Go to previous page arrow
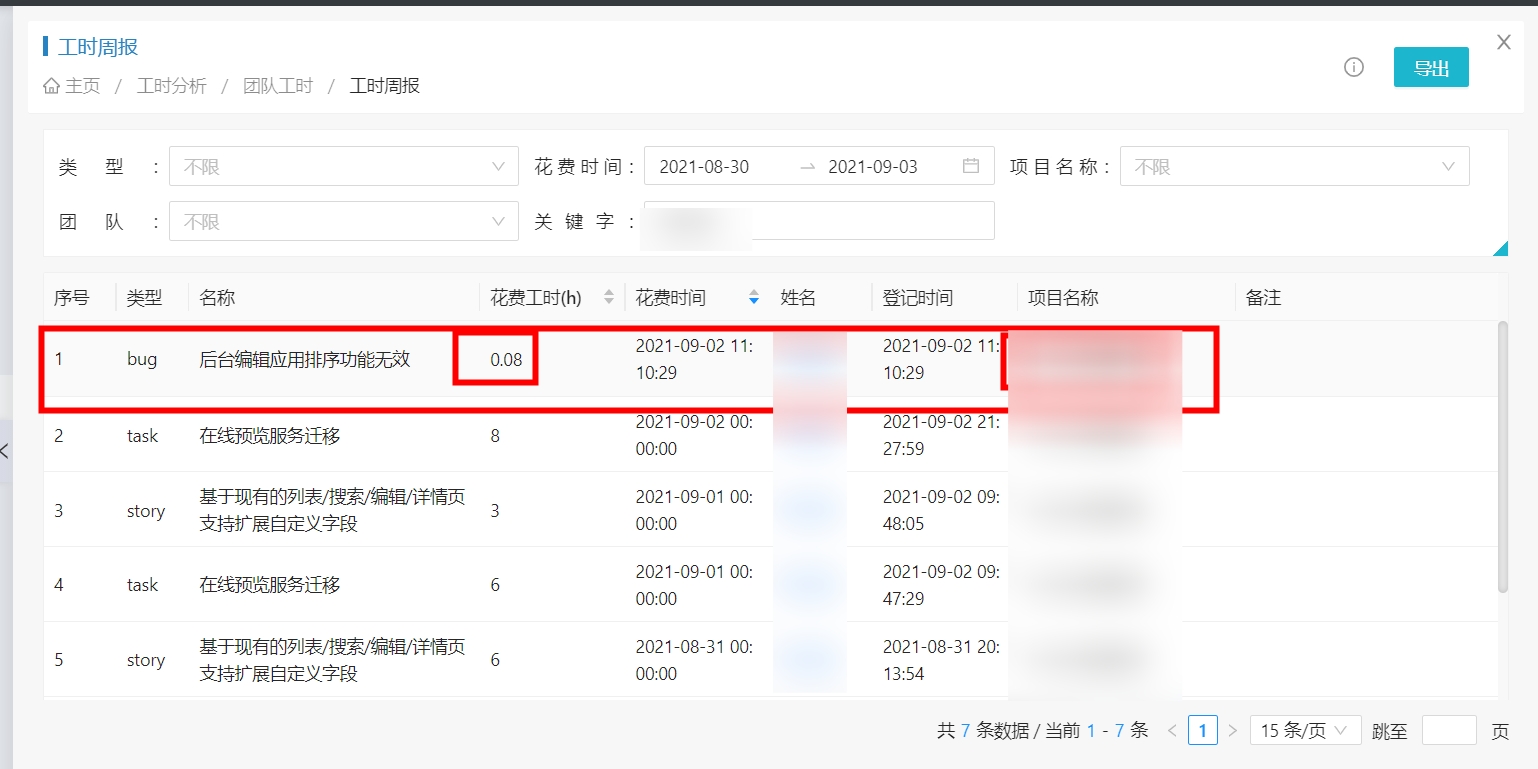Screen dimensions: 1538x769 1172,731
